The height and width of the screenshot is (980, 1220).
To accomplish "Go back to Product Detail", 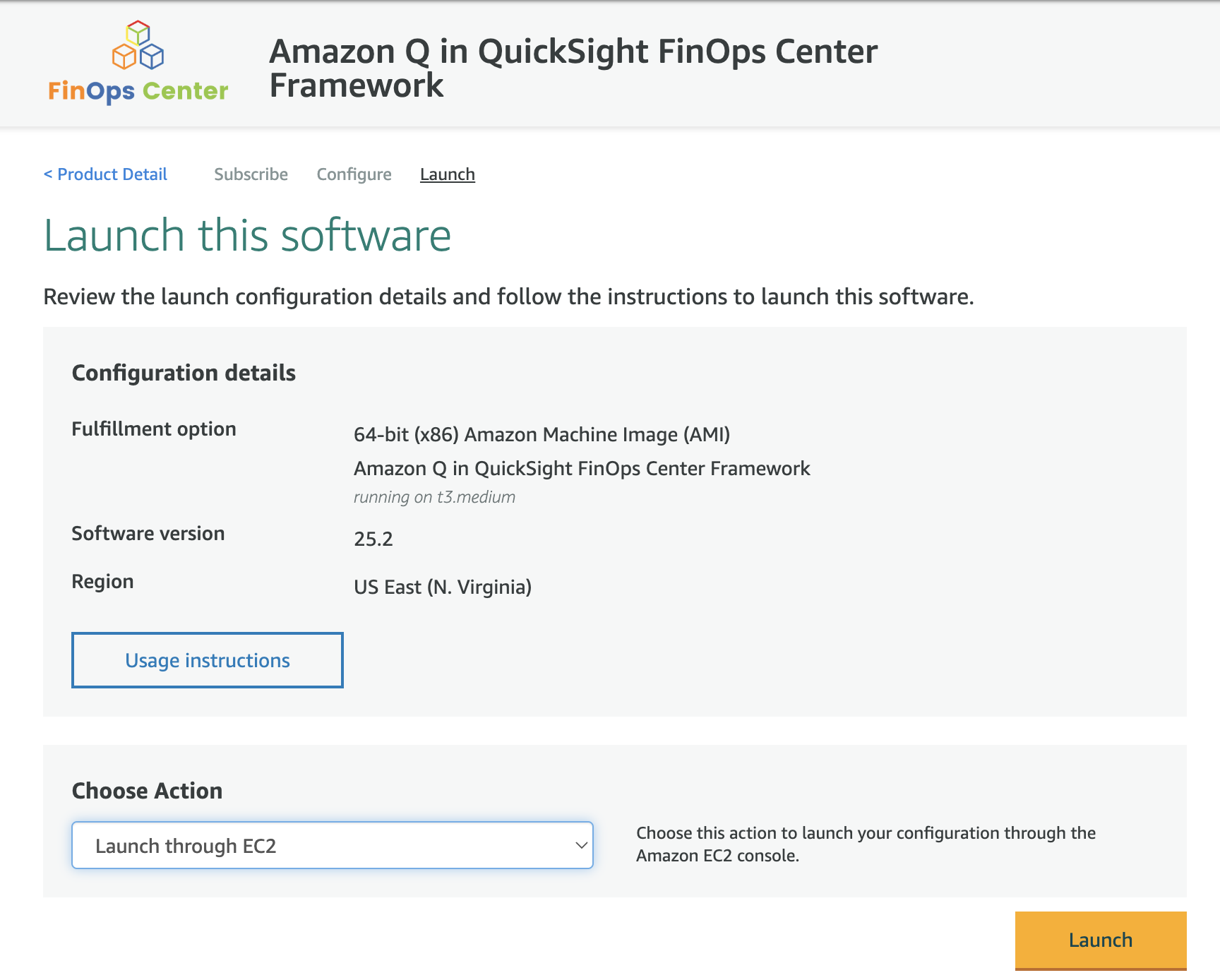I will point(105,174).
